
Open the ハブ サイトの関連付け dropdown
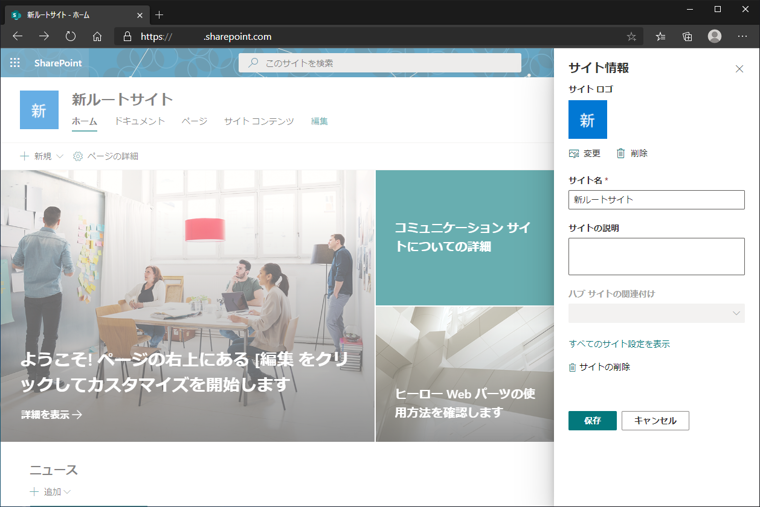[x=656, y=313]
